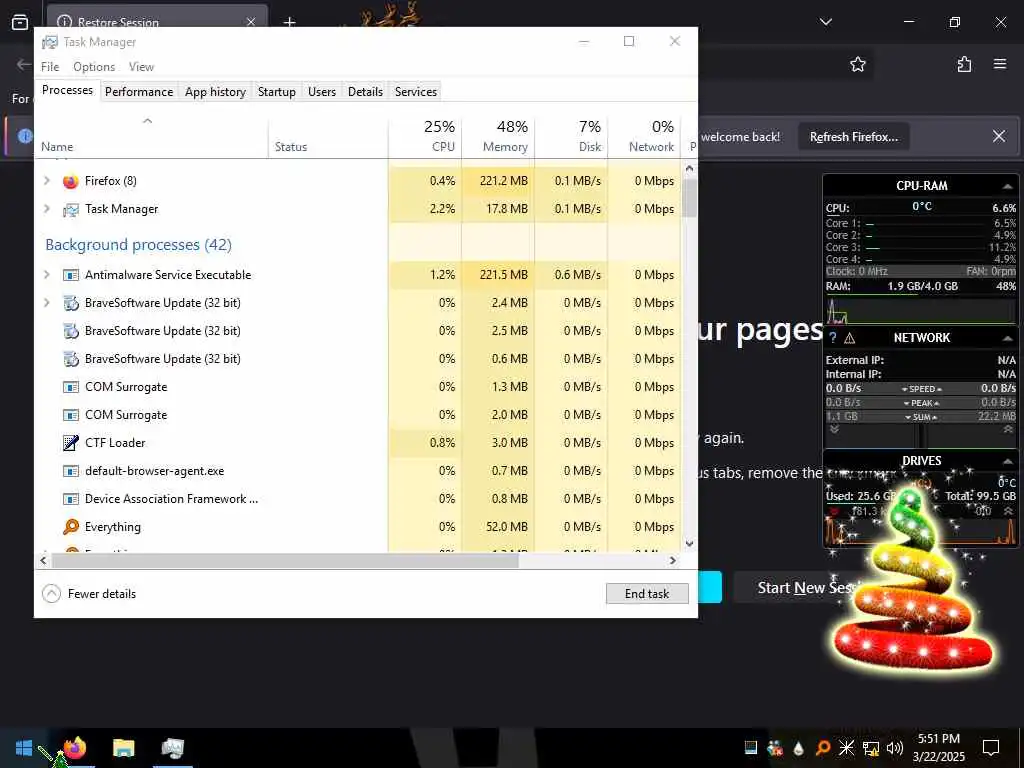This screenshot has width=1024, height=768.
Task: Switch to the Users tab
Action: (x=322, y=91)
